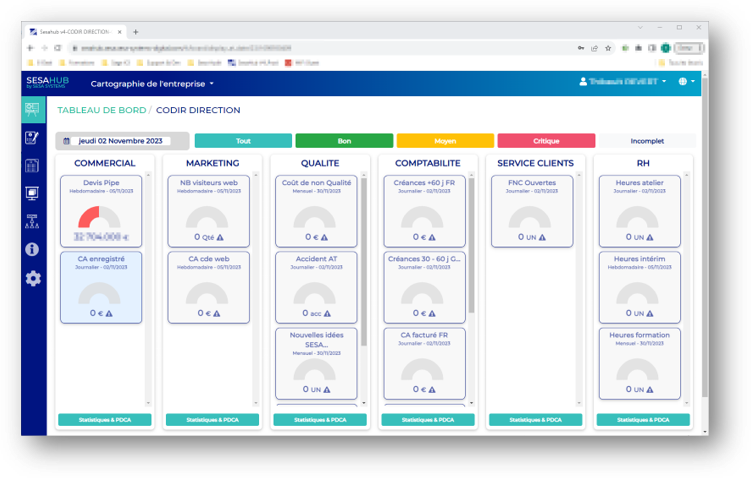The image size is (751, 478).
Task: Click the edit form icon in sidebar
Action: 33,138
